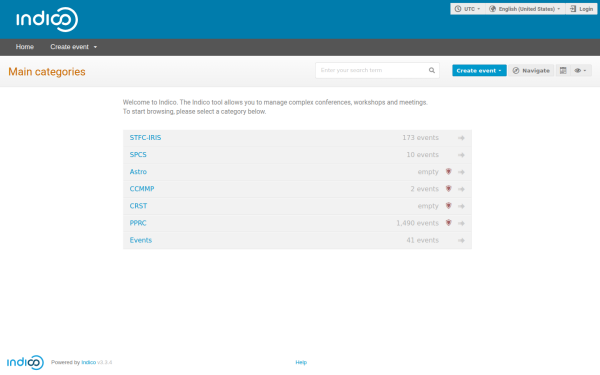Click the Main categories heading
This screenshot has width=600, height=375.
pos(47,72)
